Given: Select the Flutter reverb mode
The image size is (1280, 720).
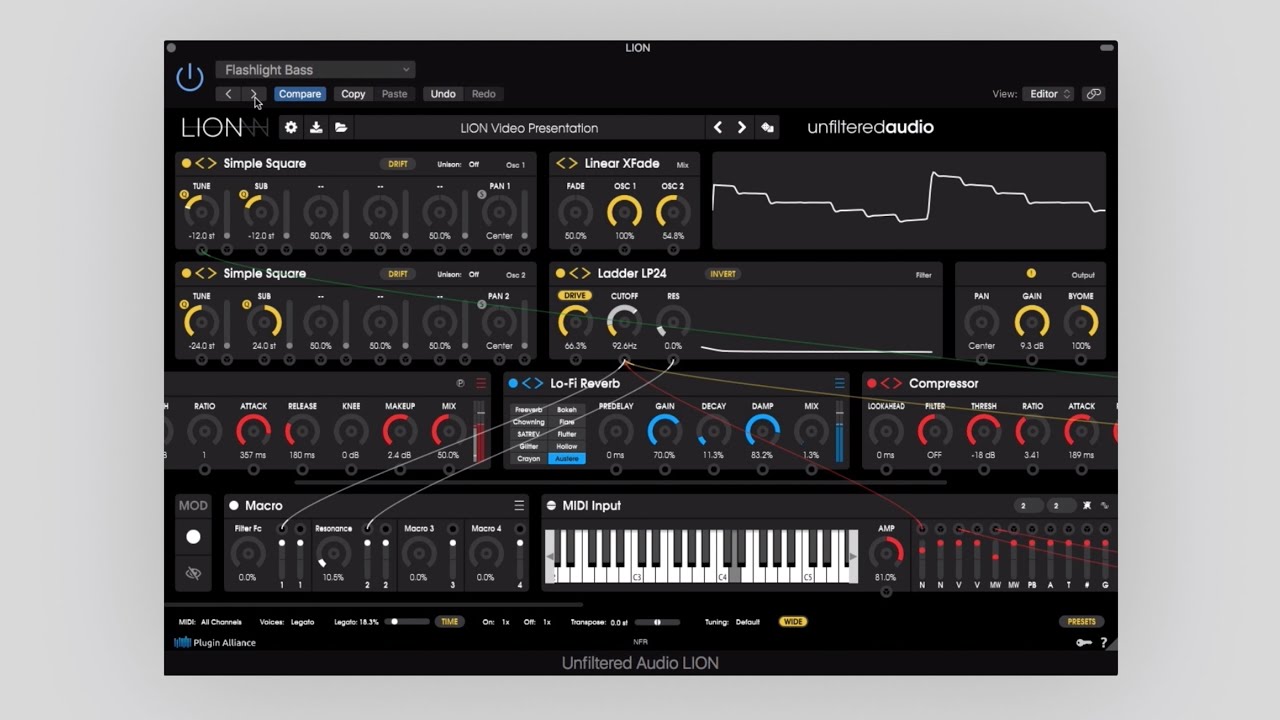Looking at the screenshot, I should pyautogui.click(x=567, y=434).
